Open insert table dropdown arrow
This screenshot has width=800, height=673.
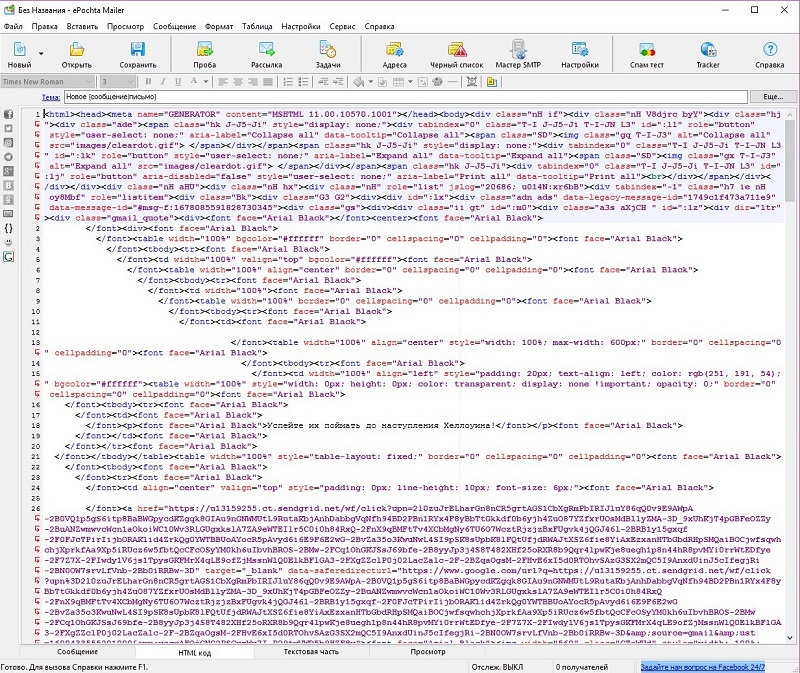coord(411,82)
